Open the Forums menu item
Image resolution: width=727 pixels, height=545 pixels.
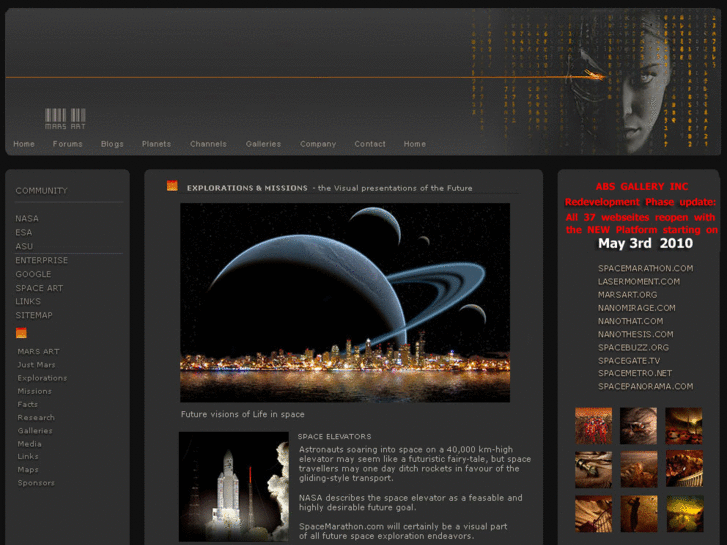click(68, 144)
